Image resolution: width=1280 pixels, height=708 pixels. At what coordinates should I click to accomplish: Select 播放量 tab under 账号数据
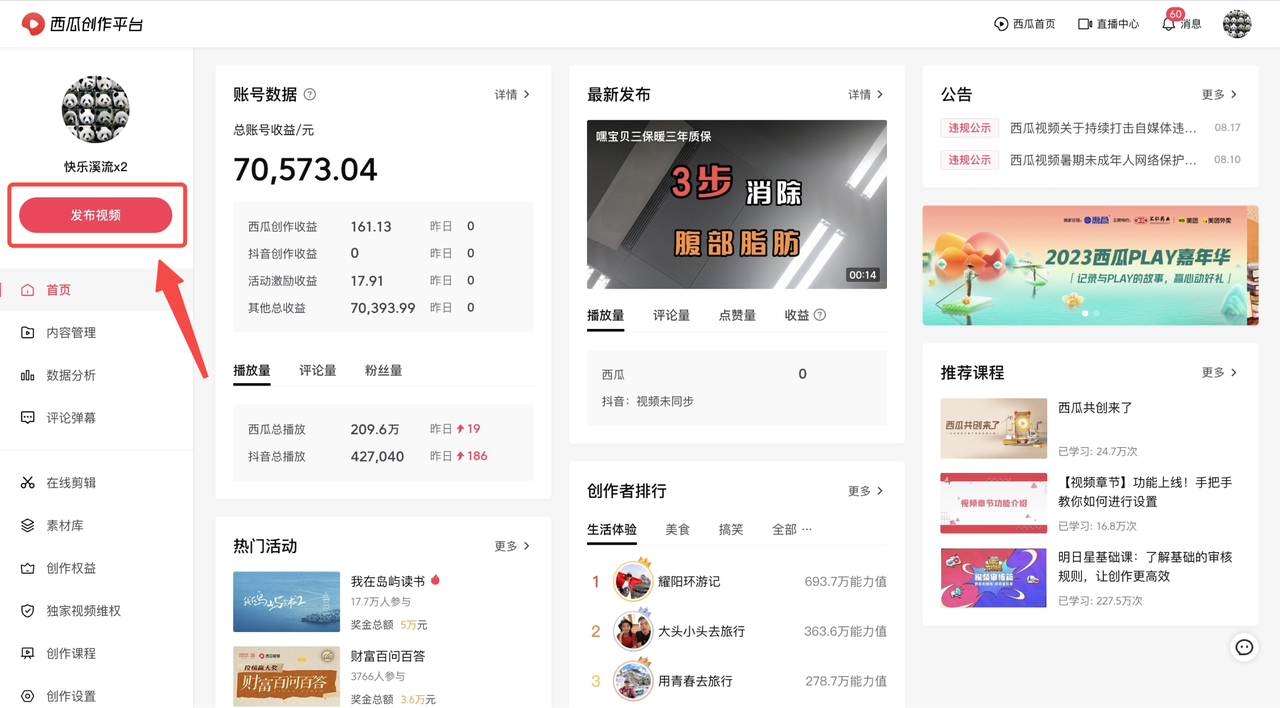click(252, 370)
